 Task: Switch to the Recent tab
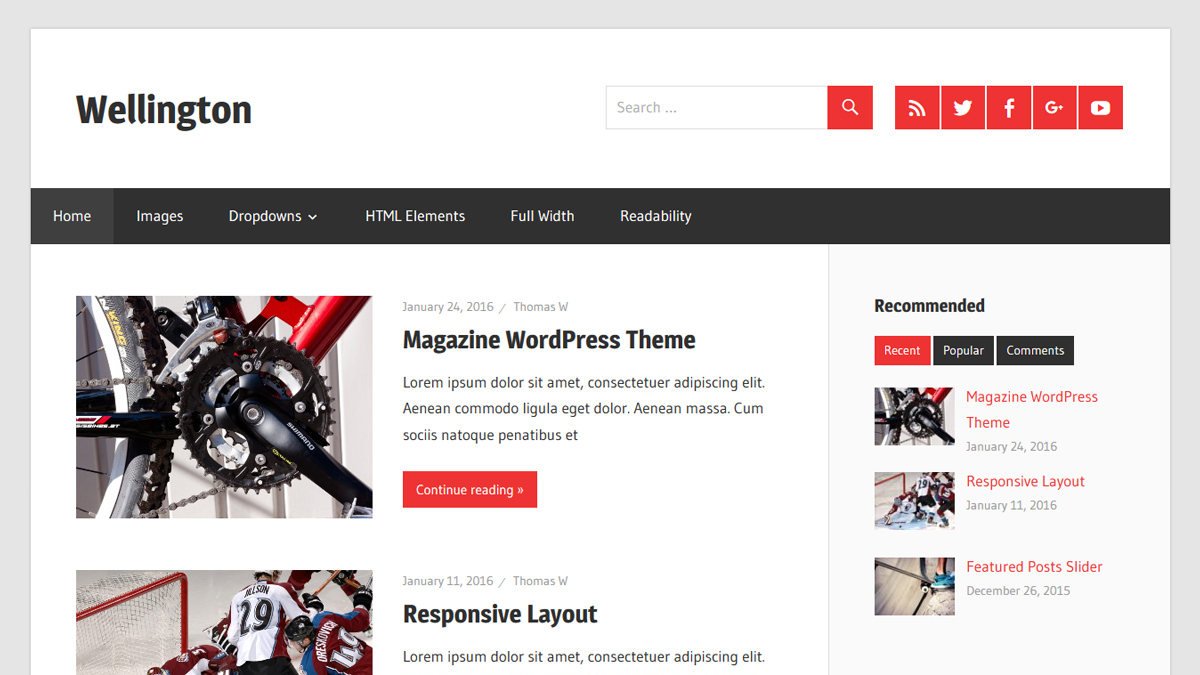click(x=902, y=350)
